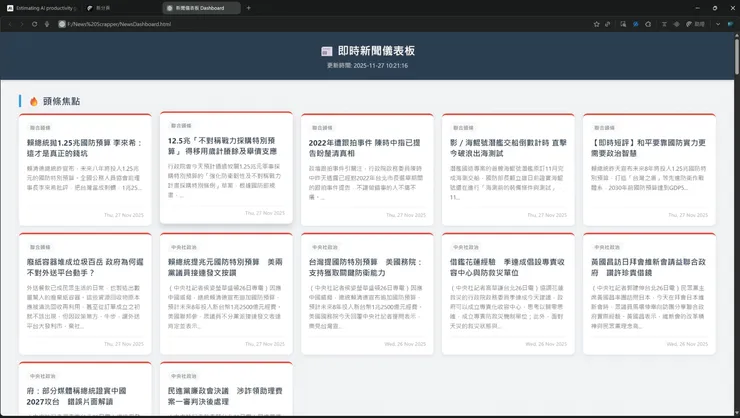Click date Wed, 26 Nov 2025 on 季連成 card
Screen dimensions: 740x418
tap(546, 344)
